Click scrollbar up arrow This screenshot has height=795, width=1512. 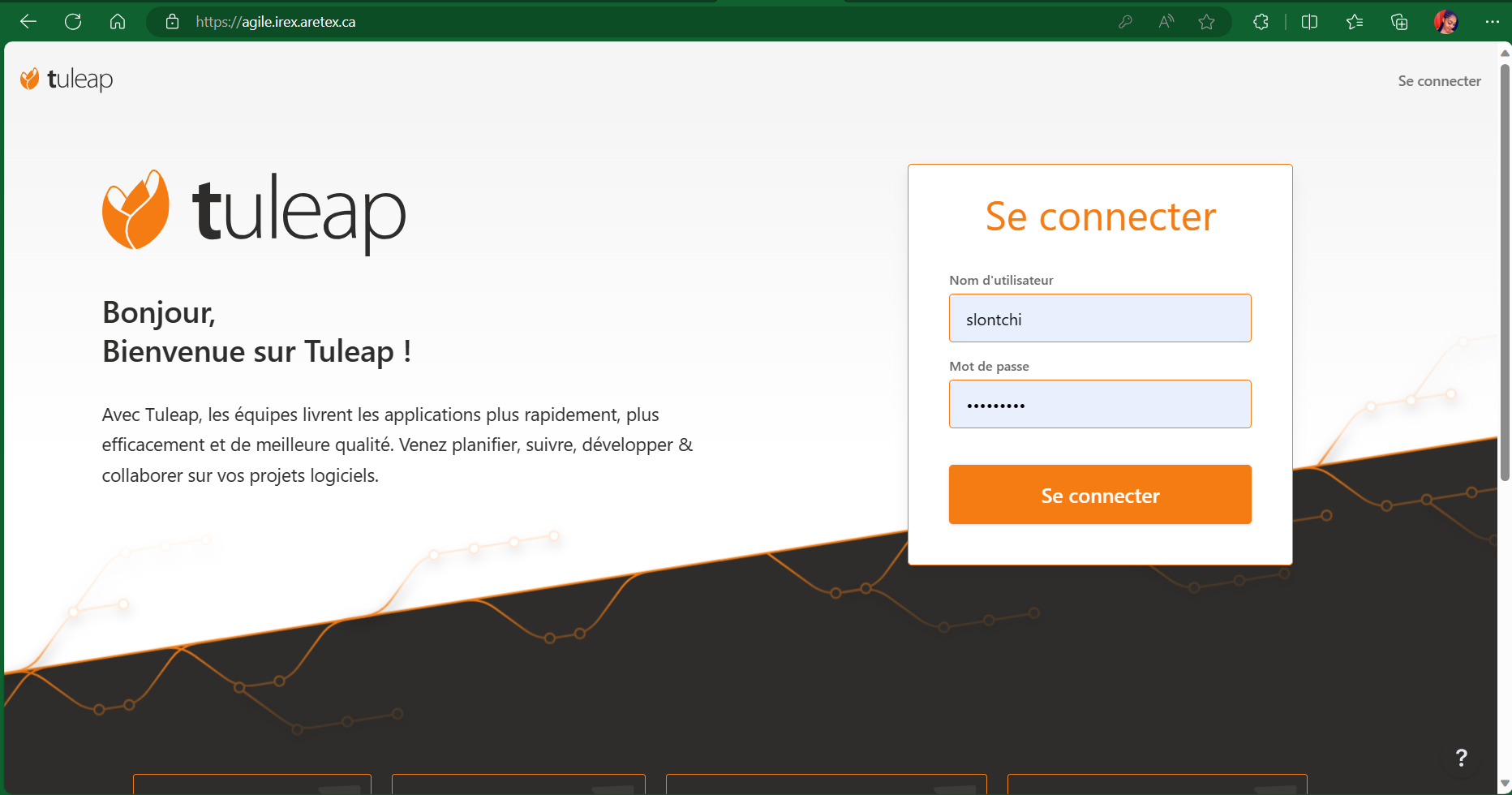coord(1505,53)
